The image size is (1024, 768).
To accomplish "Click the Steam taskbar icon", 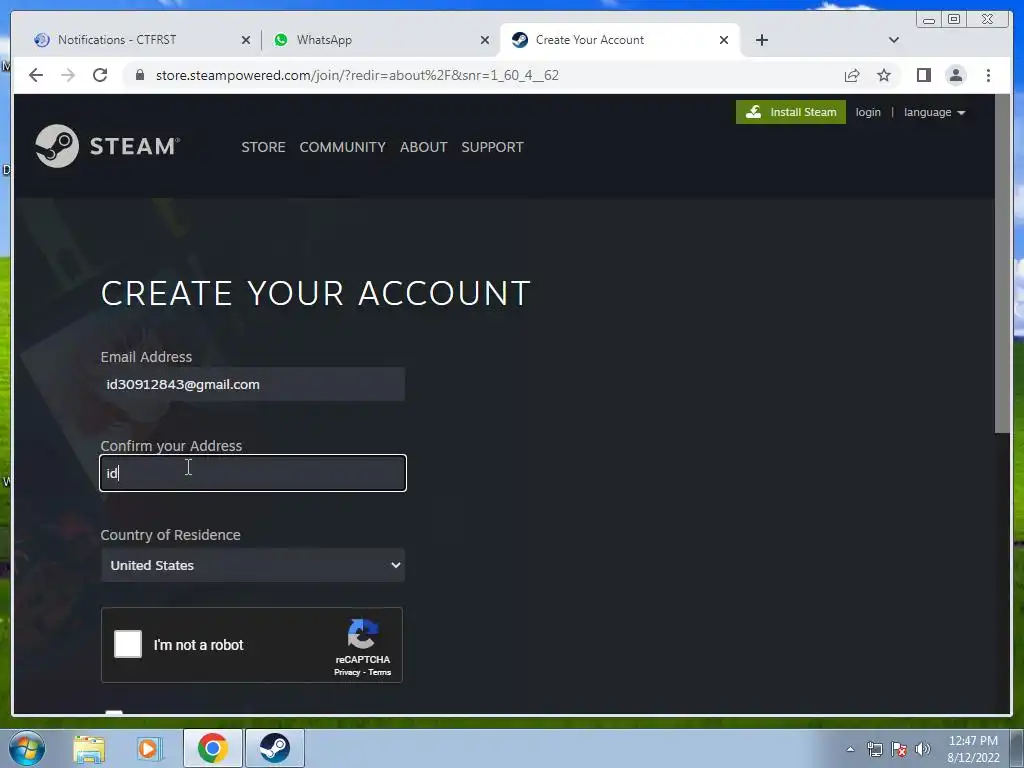I will [x=274, y=748].
